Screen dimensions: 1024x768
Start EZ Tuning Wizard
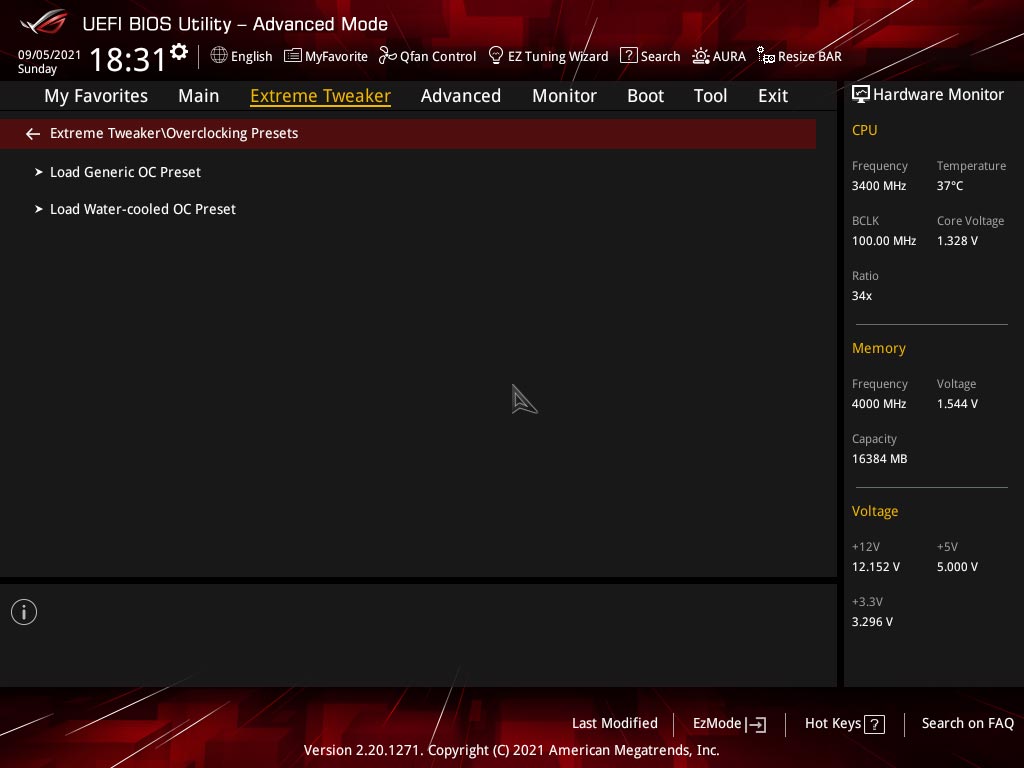pos(558,57)
